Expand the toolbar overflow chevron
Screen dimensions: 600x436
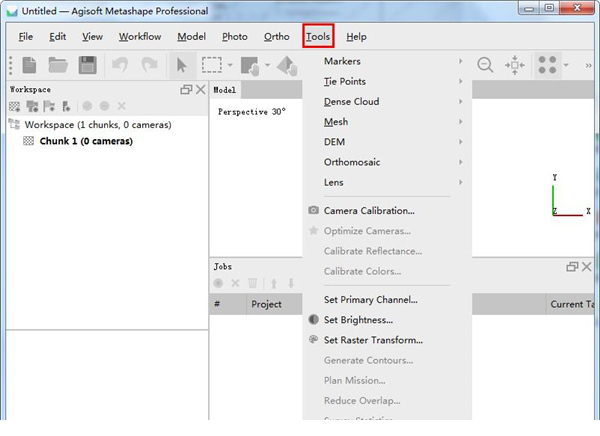[x=589, y=65]
